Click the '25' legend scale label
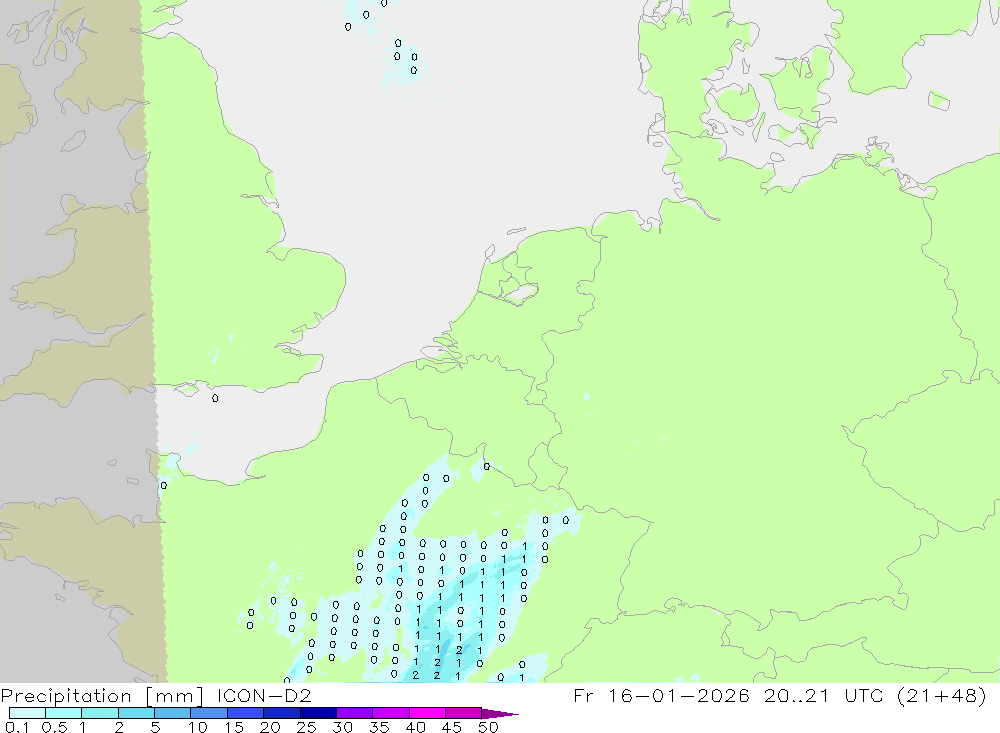This screenshot has height=733, width=1000. [306, 727]
